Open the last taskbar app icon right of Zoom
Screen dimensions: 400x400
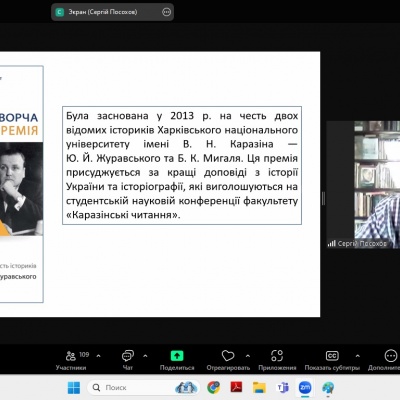(328, 388)
